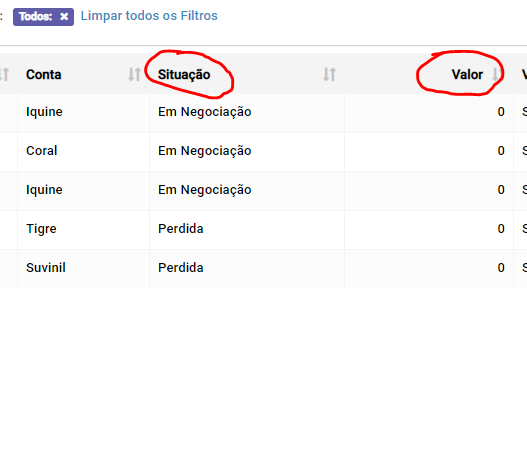527x450 pixels.
Task: Sort by the Conta column icon
Action: pyautogui.click(x=134, y=74)
